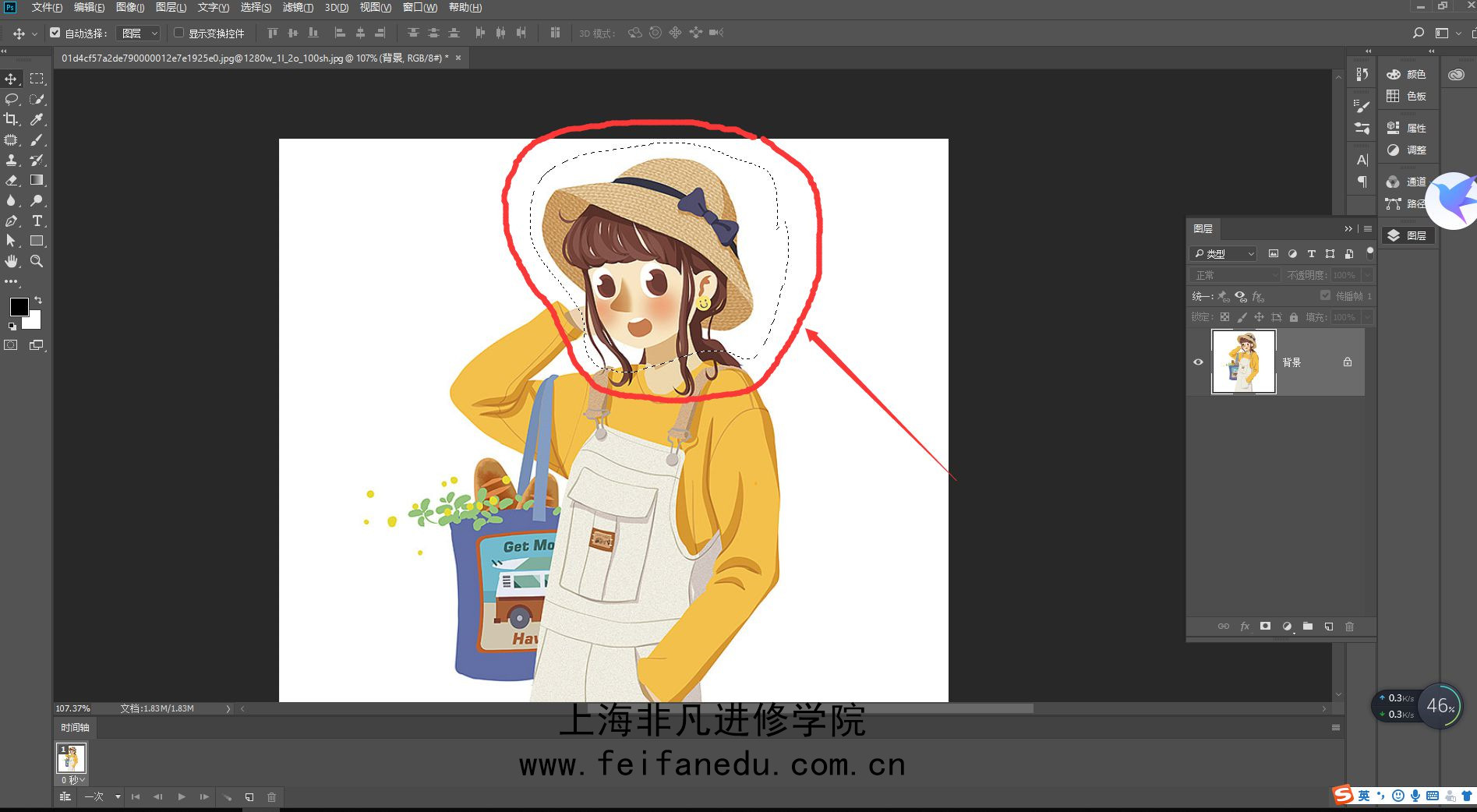Select the Blur tool
The image size is (1477, 812).
pyautogui.click(x=12, y=200)
